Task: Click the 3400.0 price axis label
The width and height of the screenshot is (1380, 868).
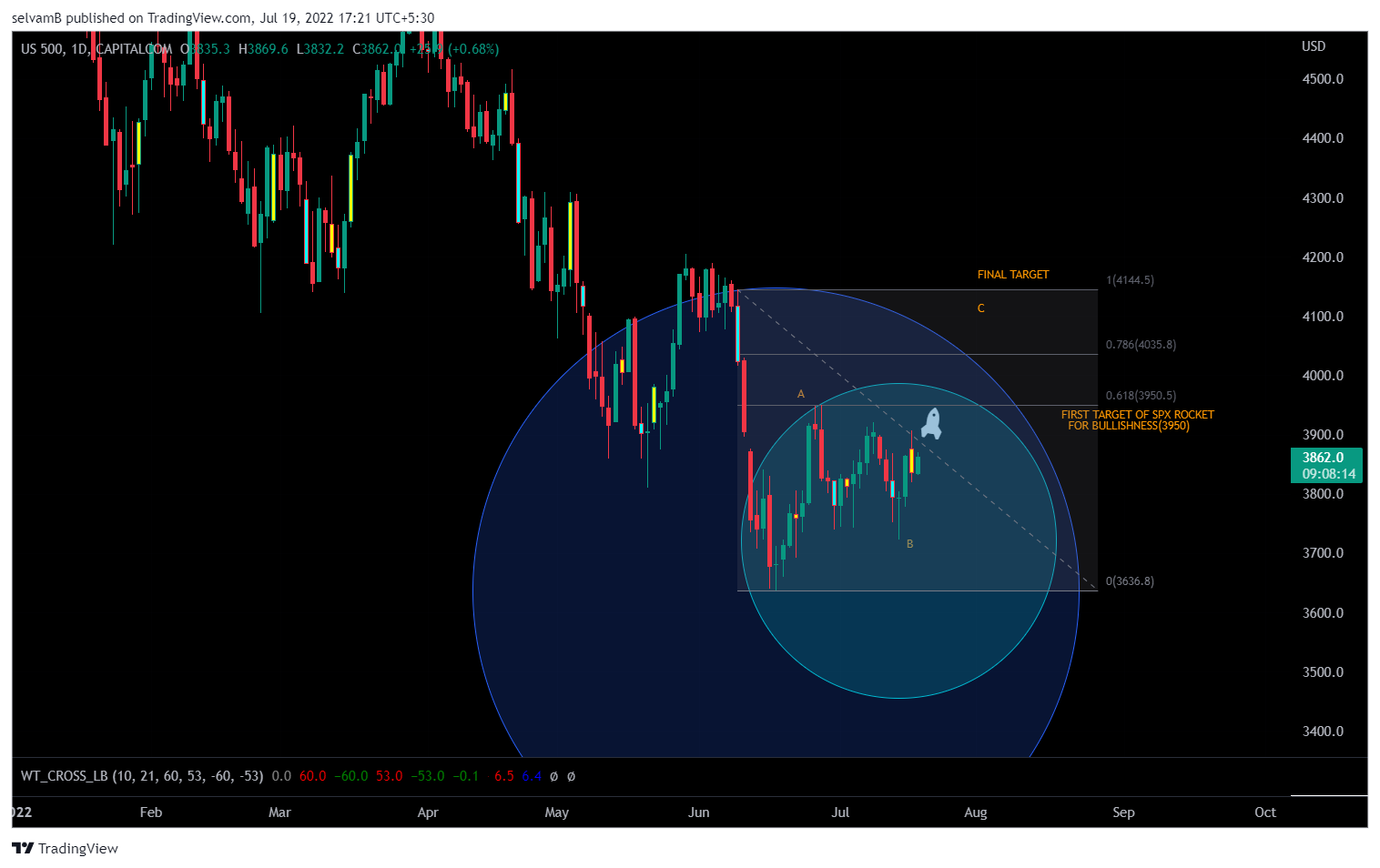Action: [x=1323, y=732]
